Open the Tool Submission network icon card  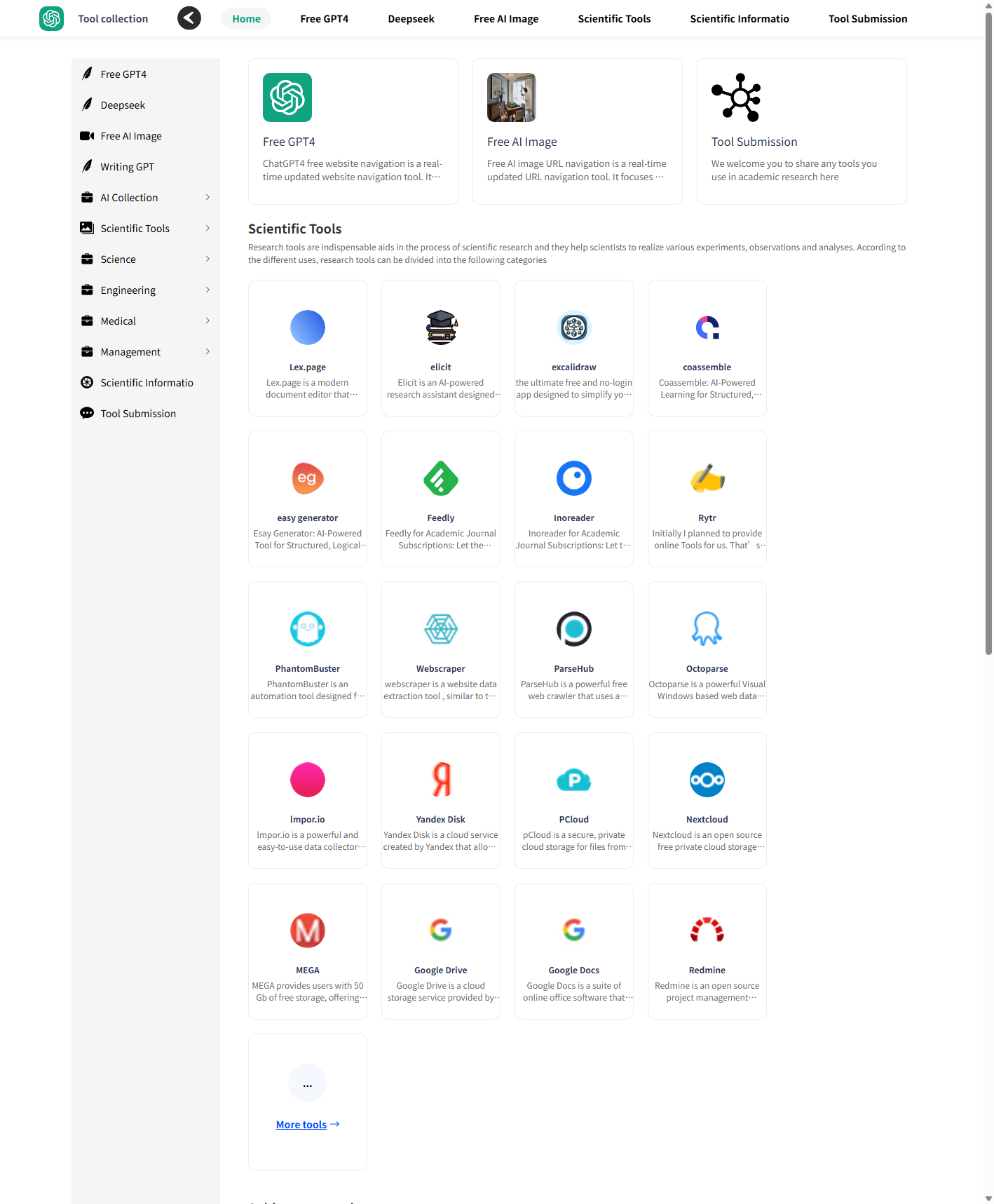(736, 97)
